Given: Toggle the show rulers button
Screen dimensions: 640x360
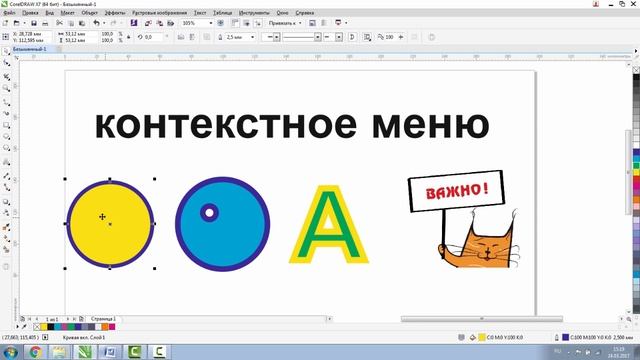Looking at the screenshot, I should pyautogui.click(x=236, y=23).
